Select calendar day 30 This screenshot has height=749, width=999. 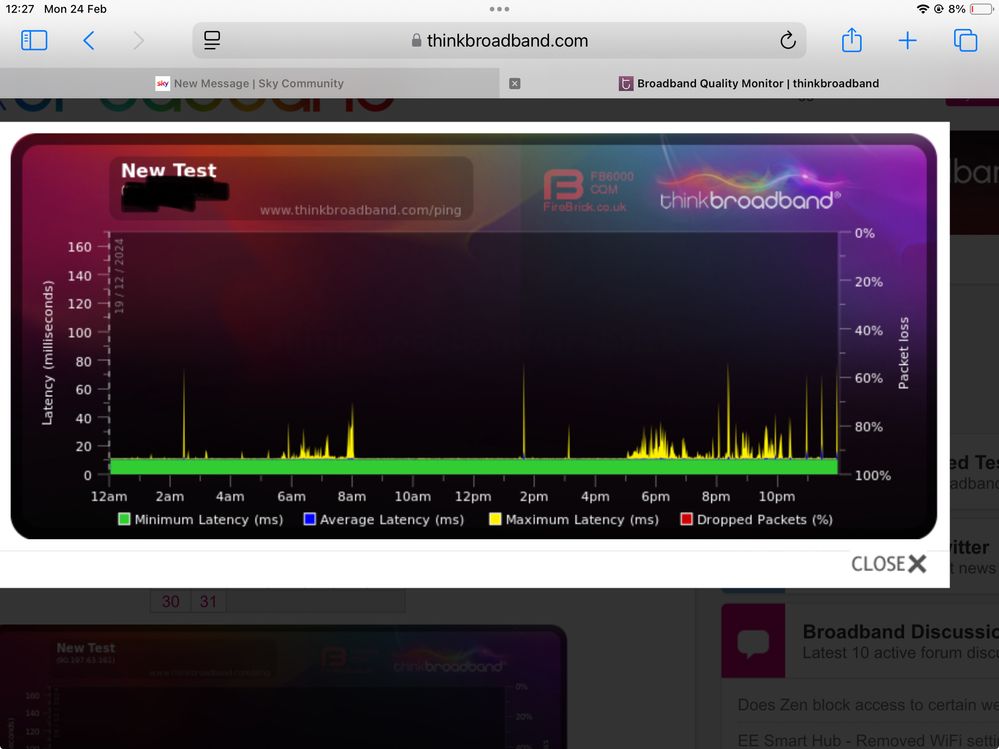pyautogui.click(x=171, y=601)
